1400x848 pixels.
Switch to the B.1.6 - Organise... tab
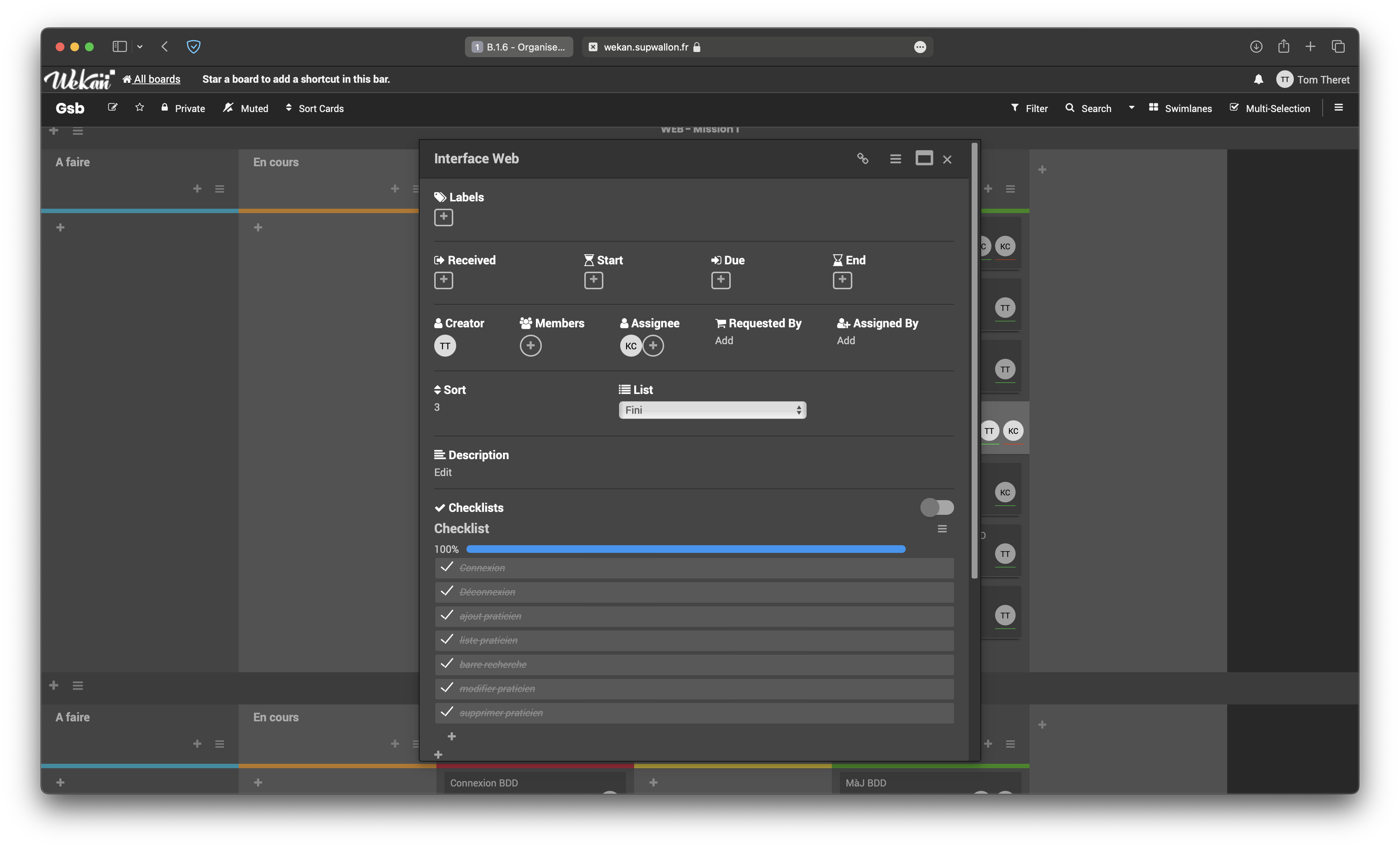pos(519,47)
